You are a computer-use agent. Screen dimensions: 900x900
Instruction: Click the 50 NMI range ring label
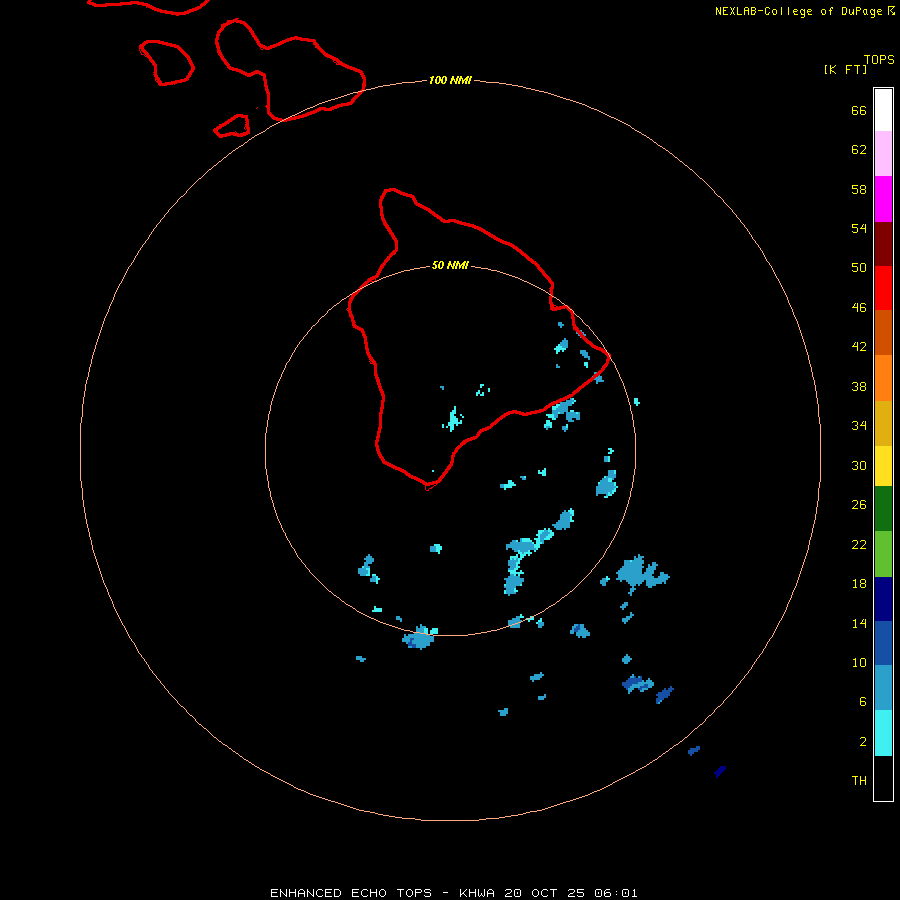coord(450,265)
